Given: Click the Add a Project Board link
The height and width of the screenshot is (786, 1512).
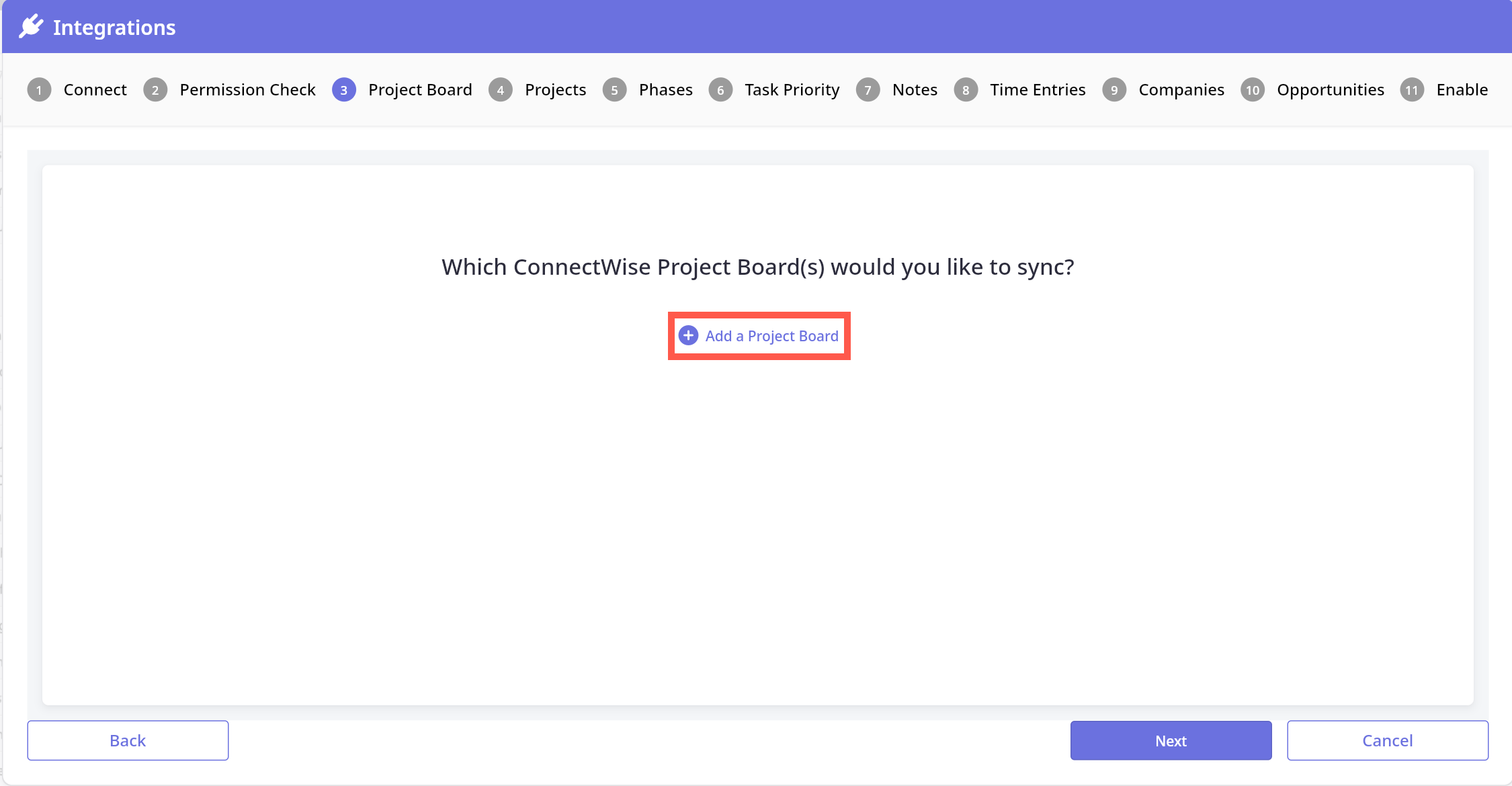Looking at the screenshot, I should tap(771, 336).
